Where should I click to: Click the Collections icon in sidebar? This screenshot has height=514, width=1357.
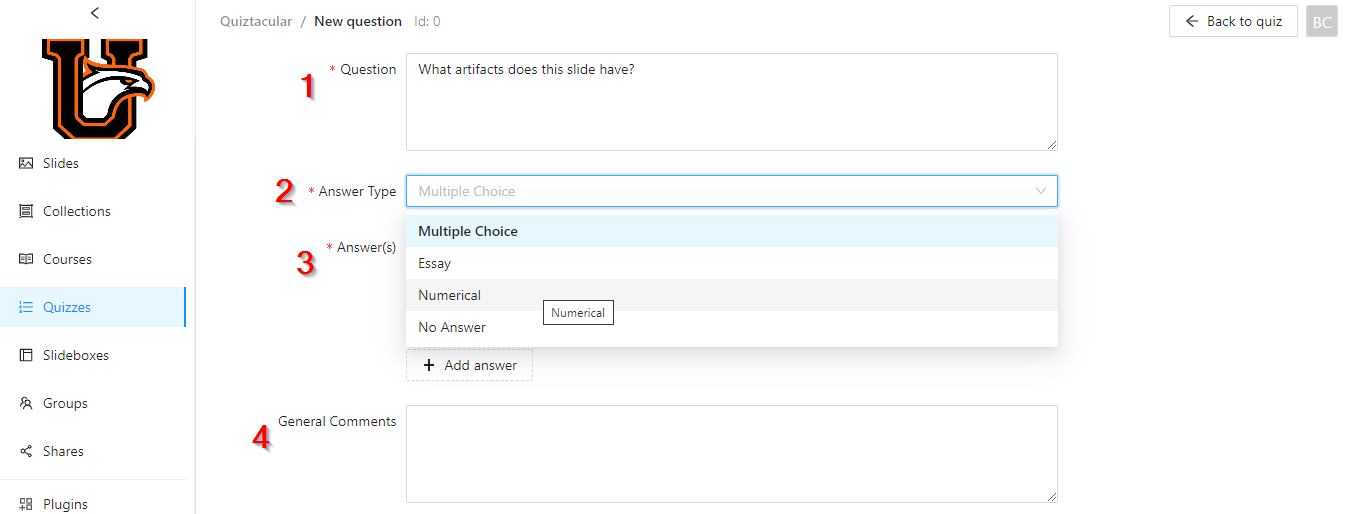27,211
